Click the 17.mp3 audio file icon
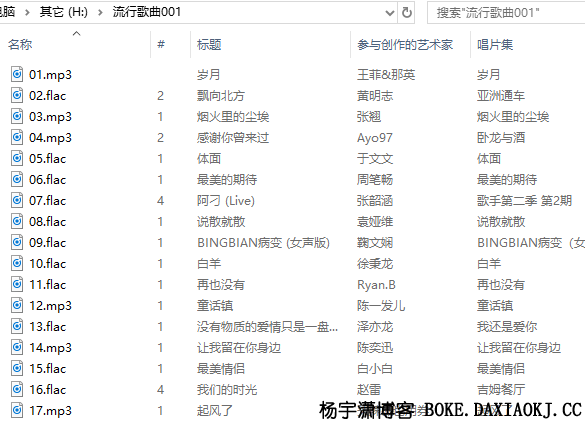 (17, 410)
